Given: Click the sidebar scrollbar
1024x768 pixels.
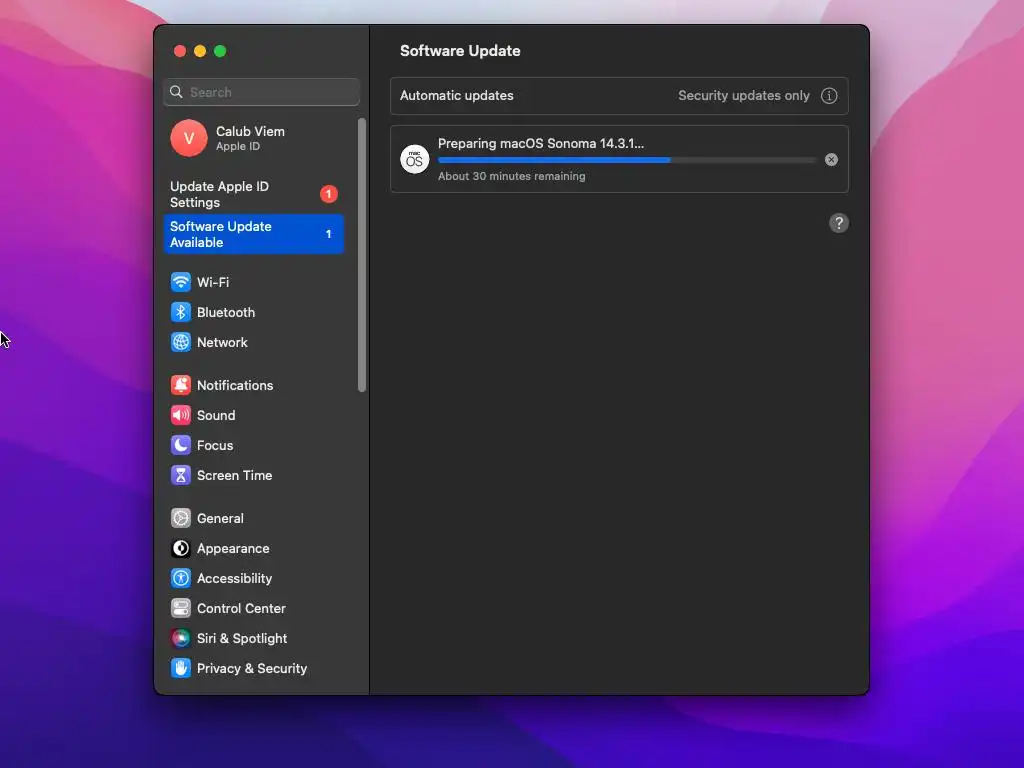Looking at the screenshot, I should [362, 255].
